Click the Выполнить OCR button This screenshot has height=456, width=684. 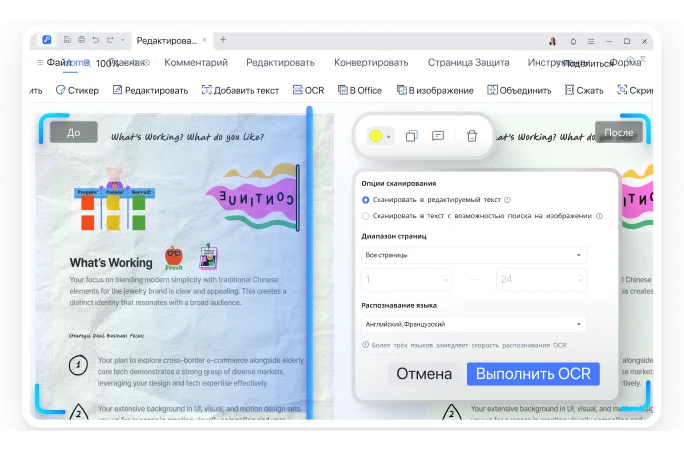pyautogui.click(x=533, y=374)
